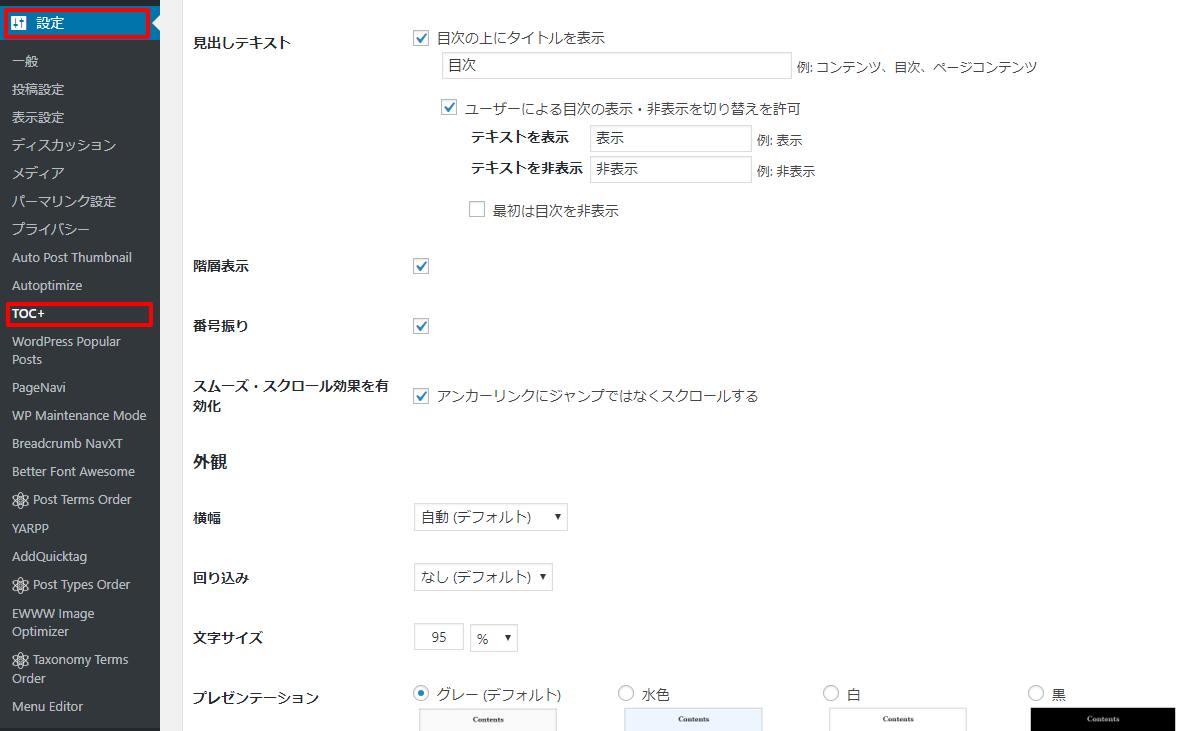Toggle the 階層表示 checkbox
Screen dimensions: 1197x731
[x=421, y=266]
